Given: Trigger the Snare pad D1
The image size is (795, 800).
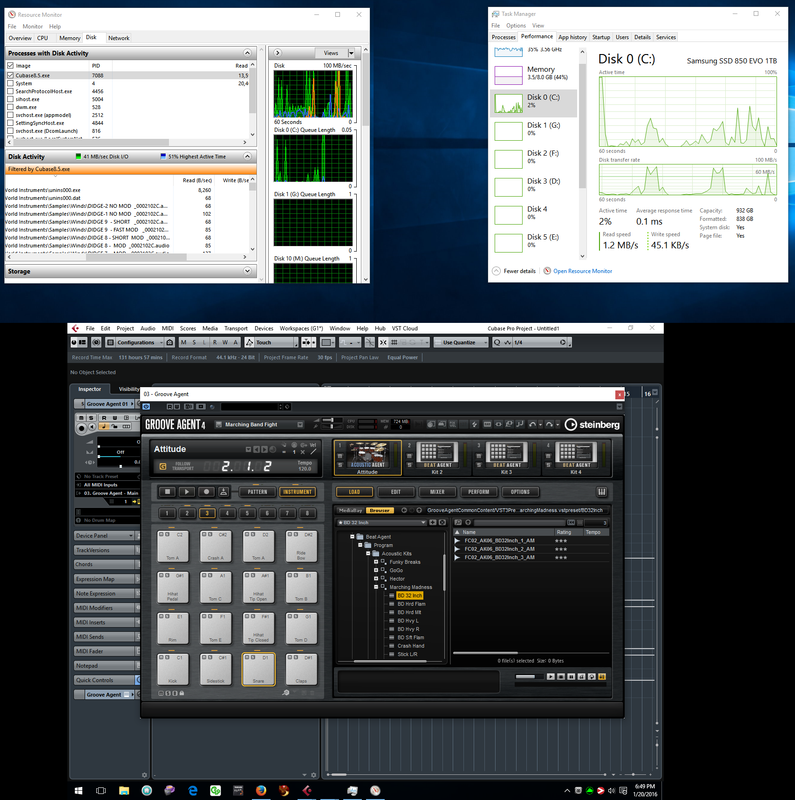Looking at the screenshot, I should tap(258, 669).
